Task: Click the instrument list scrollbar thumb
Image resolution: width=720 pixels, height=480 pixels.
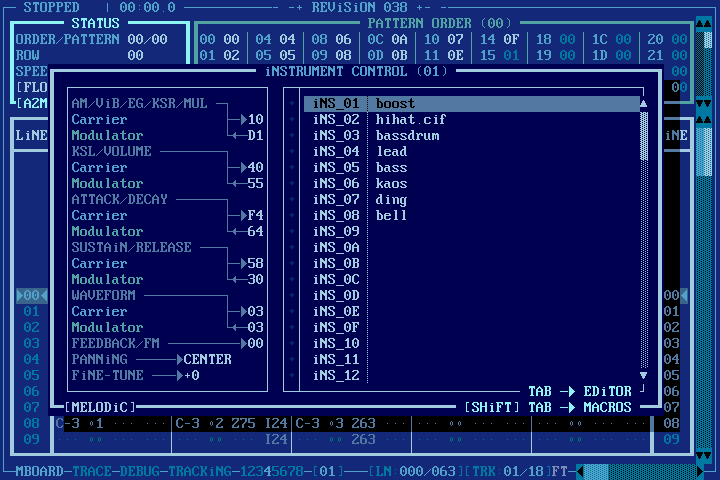Action: pyautogui.click(x=644, y=136)
